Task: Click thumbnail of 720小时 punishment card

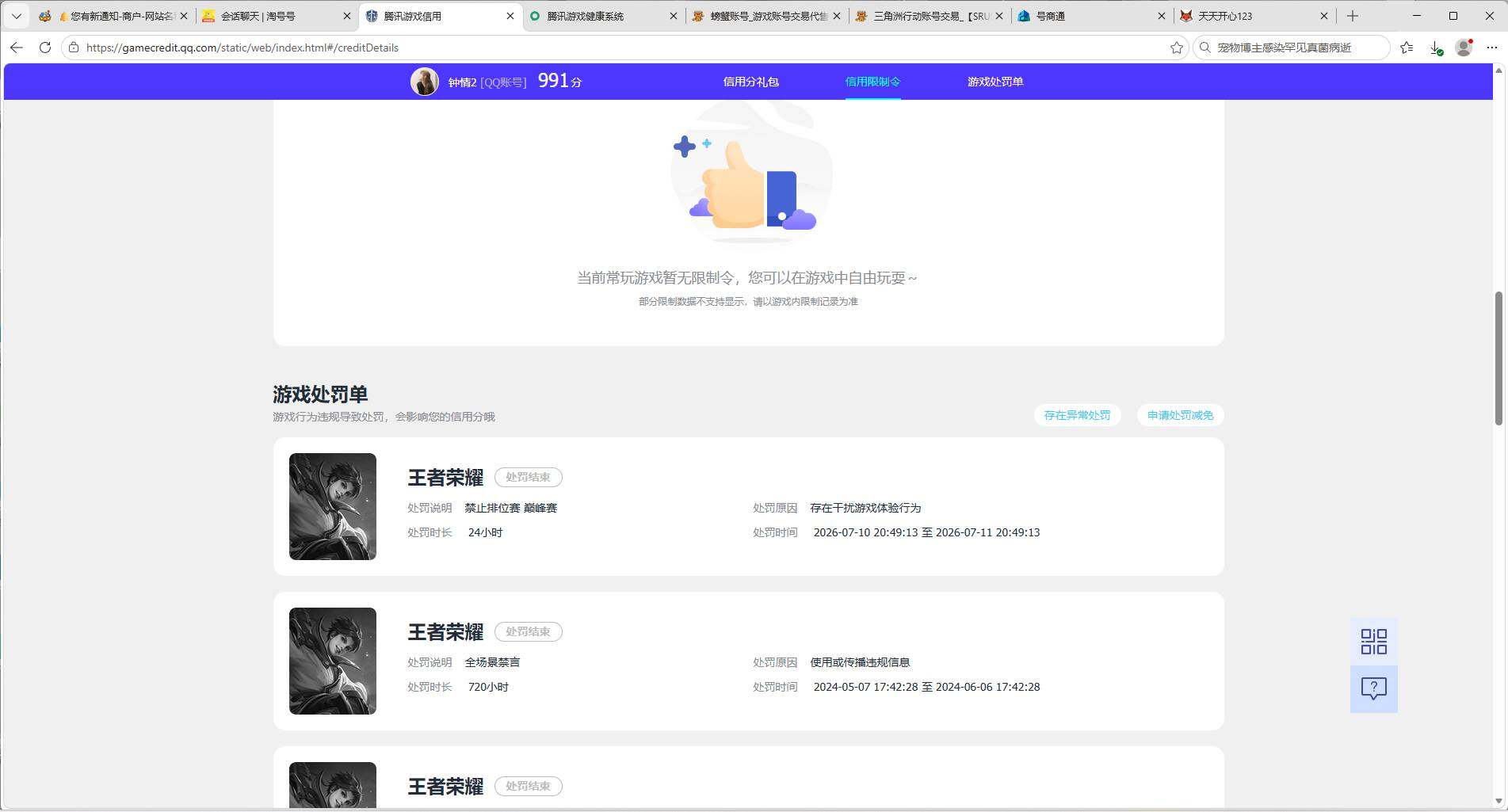Action: [x=333, y=661]
